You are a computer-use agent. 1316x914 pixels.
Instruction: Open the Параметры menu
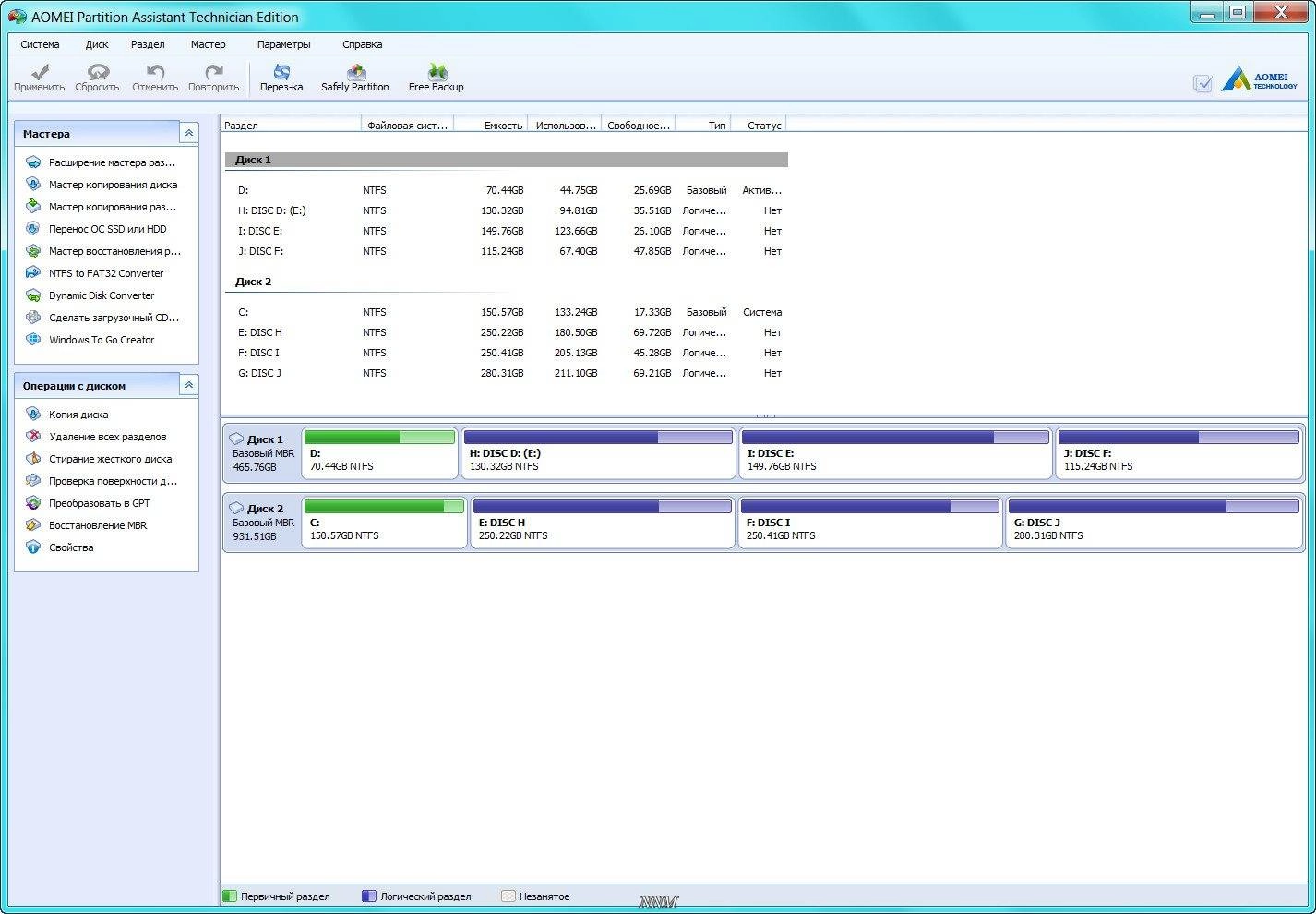(284, 44)
